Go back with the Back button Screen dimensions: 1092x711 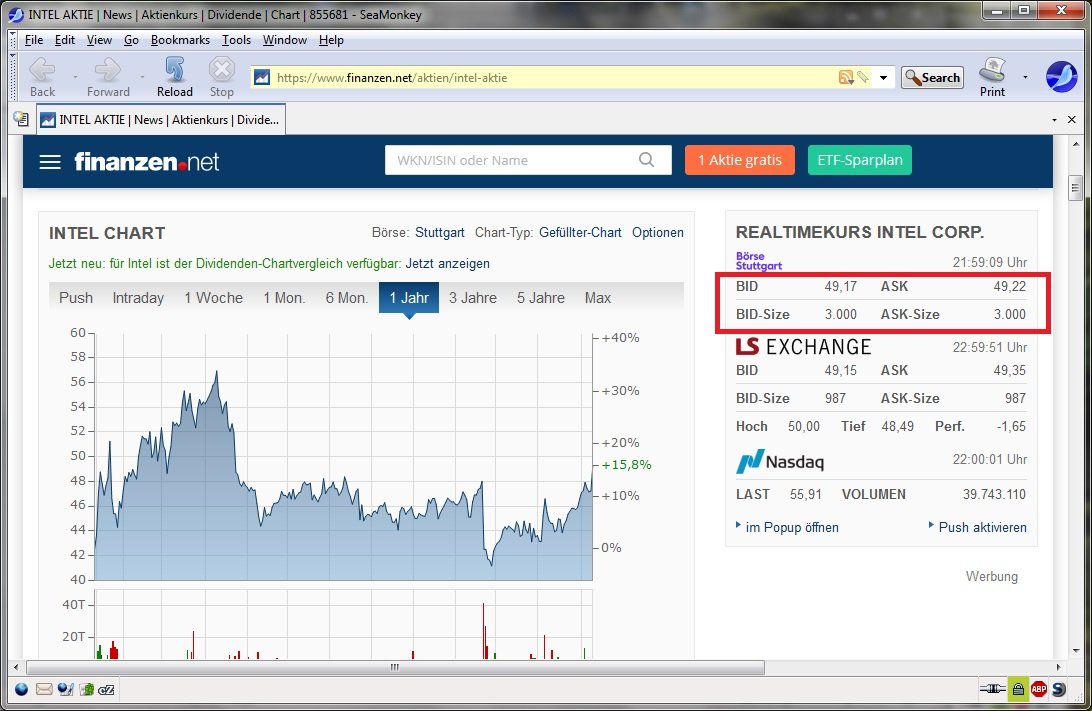coord(42,77)
